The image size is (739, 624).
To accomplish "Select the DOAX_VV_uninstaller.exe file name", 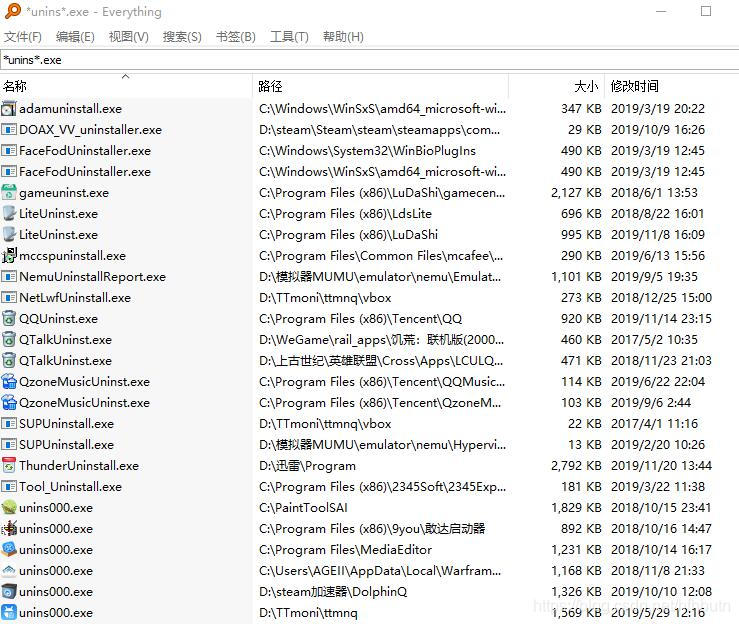I will coord(90,130).
